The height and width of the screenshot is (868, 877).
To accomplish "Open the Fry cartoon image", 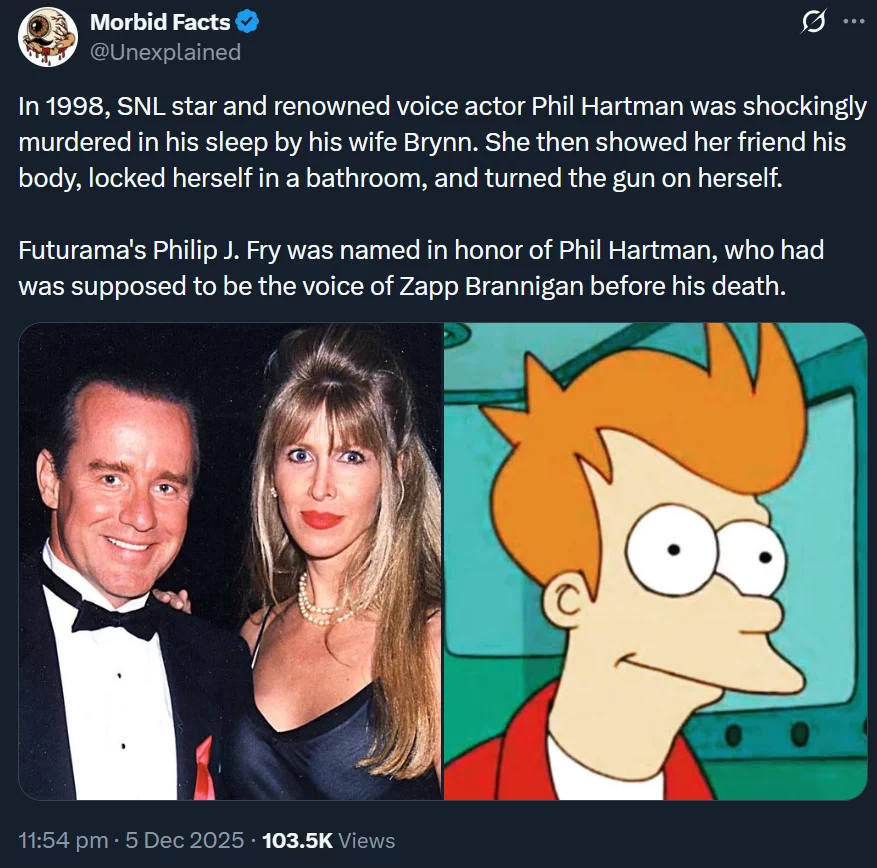I will [655, 560].
